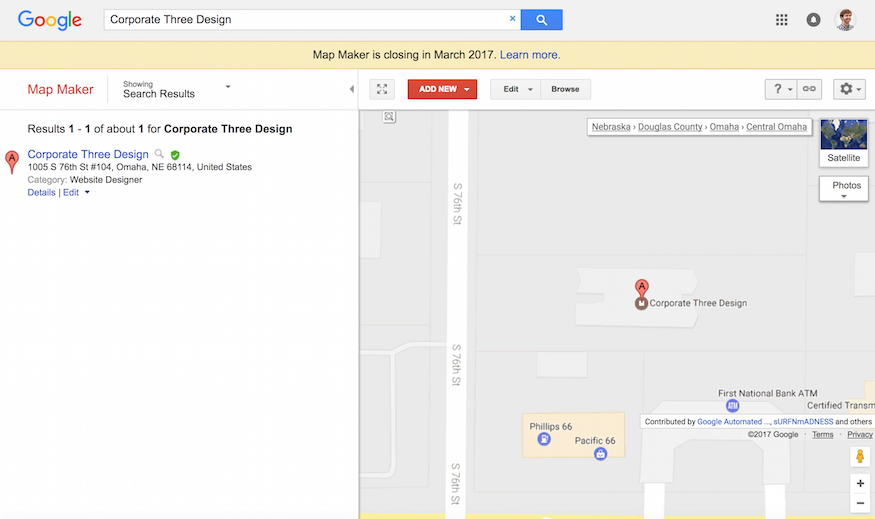Click the zoom-to-area icon on the map
This screenshot has height=519, width=875.
tap(389, 116)
